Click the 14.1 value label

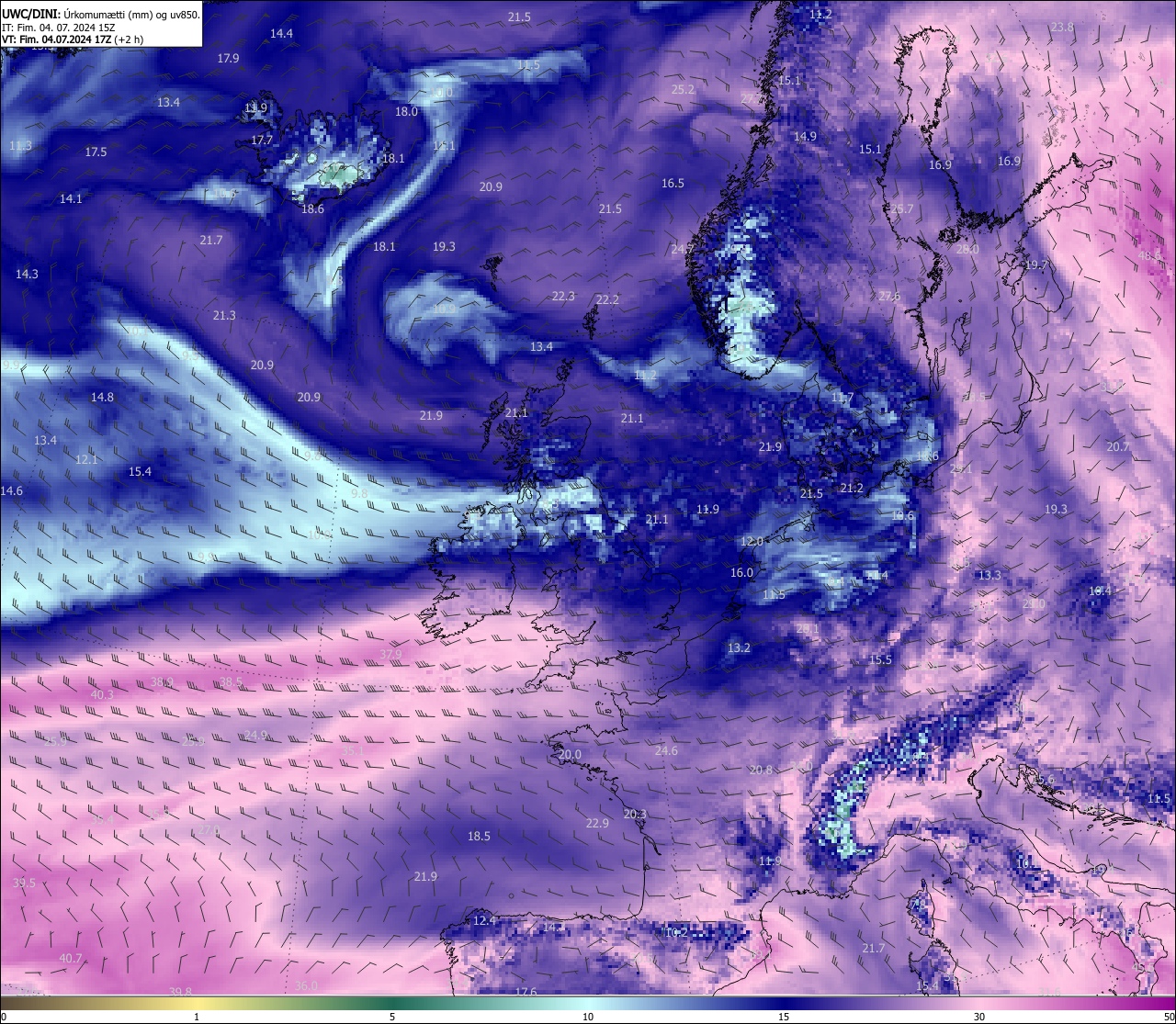pyautogui.click(x=71, y=199)
